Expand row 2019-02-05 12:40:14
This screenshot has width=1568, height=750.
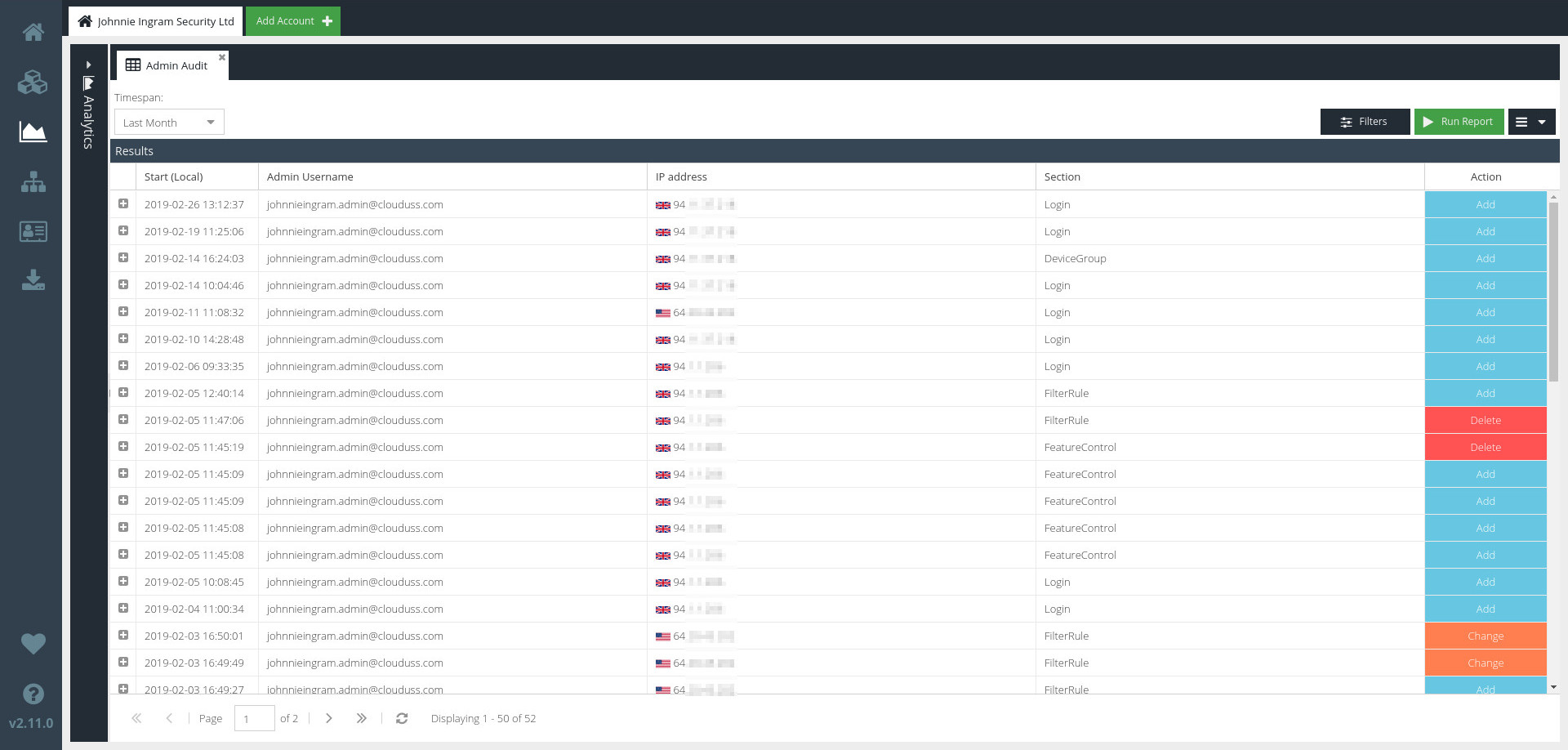coord(123,392)
